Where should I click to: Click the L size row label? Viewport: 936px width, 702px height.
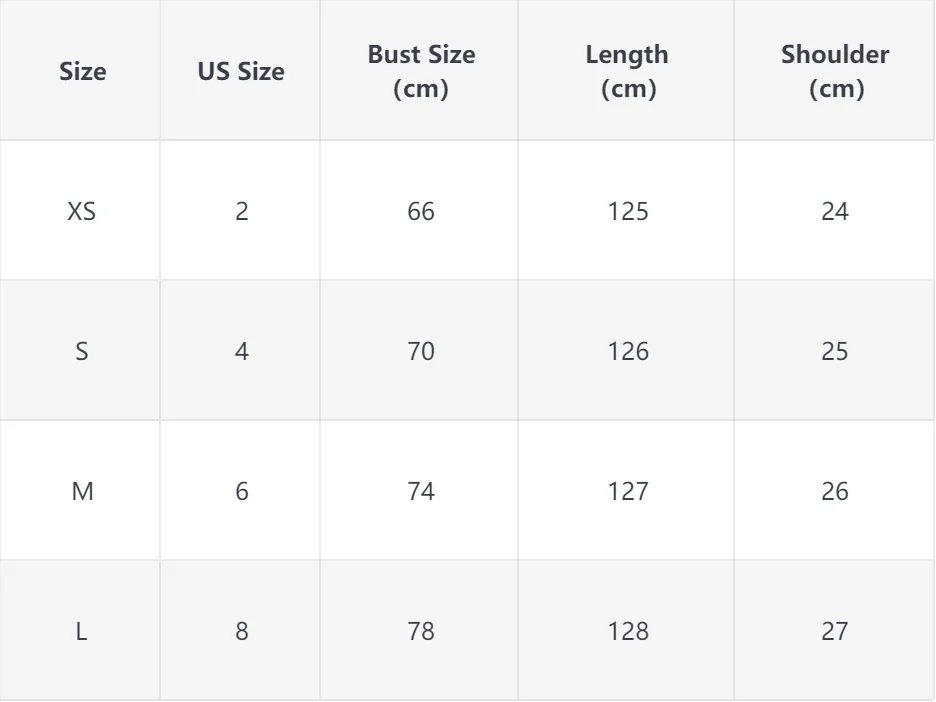(x=82, y=631)
